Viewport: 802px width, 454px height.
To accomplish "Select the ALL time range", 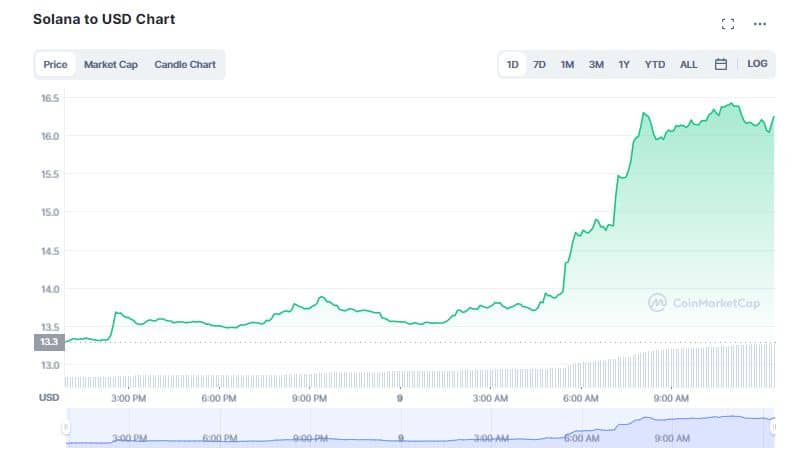I will [688, 64].
